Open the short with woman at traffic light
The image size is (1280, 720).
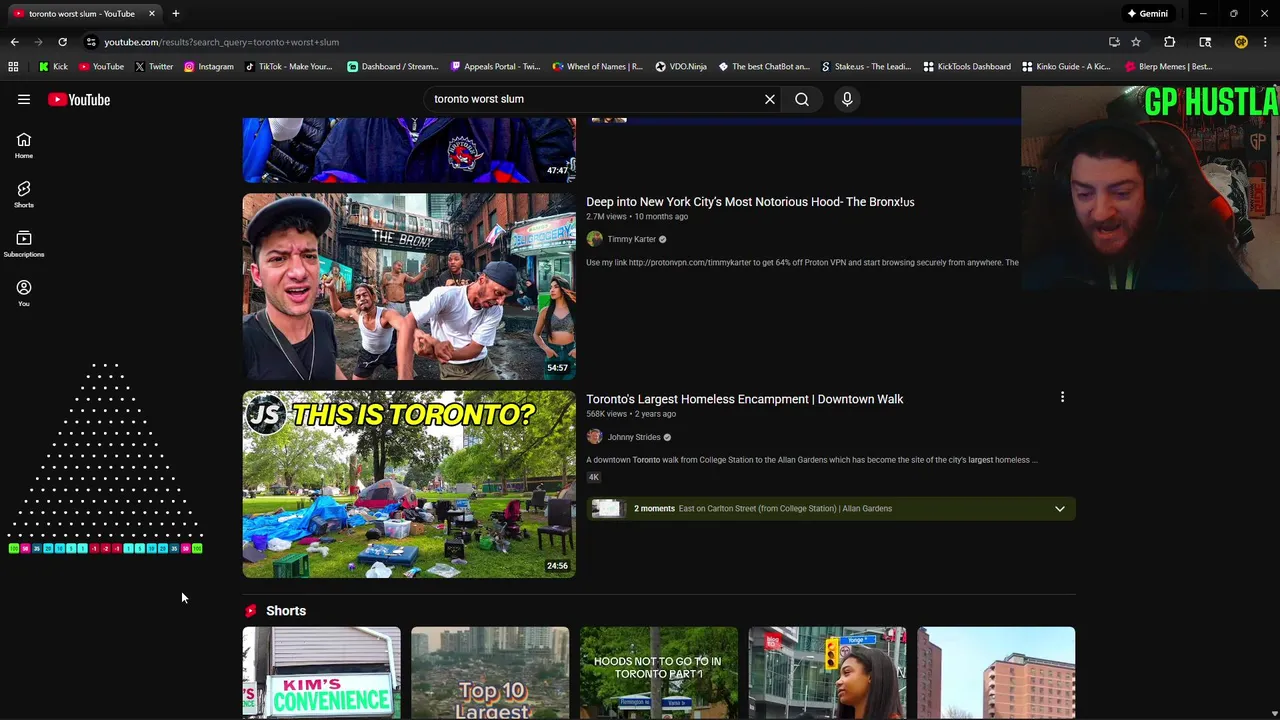pyautogui.click(x=827, y=673)
